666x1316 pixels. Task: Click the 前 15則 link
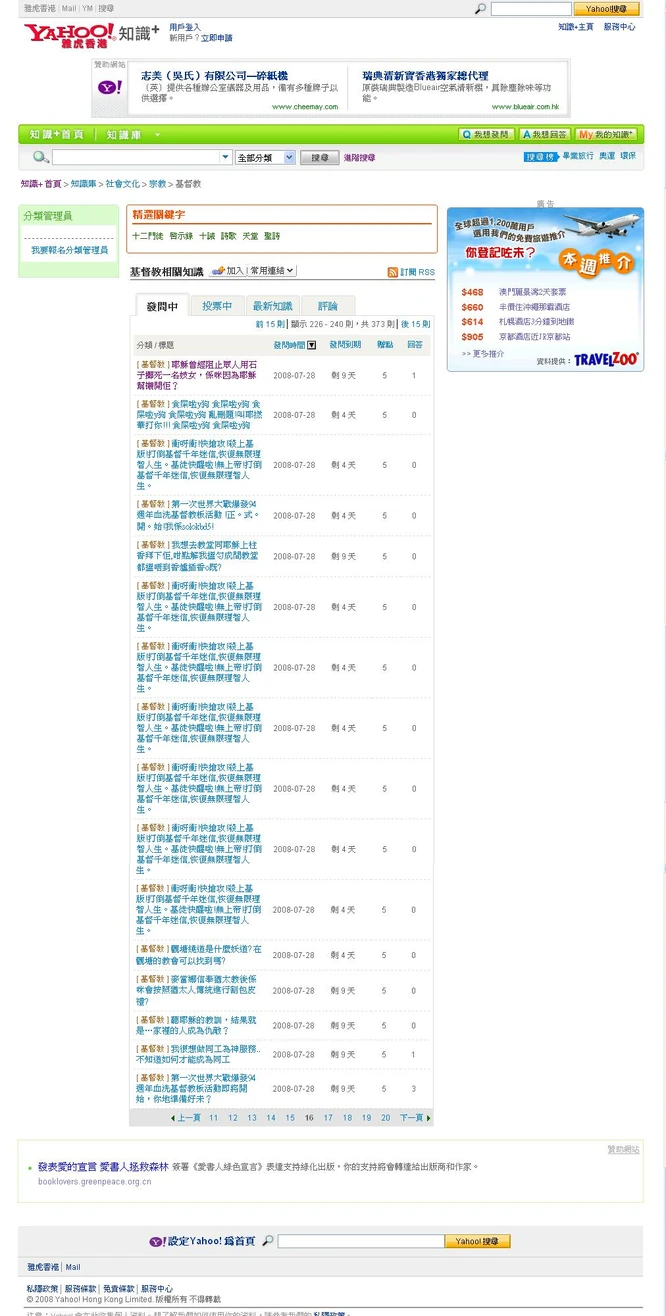(x=270, y=324)
